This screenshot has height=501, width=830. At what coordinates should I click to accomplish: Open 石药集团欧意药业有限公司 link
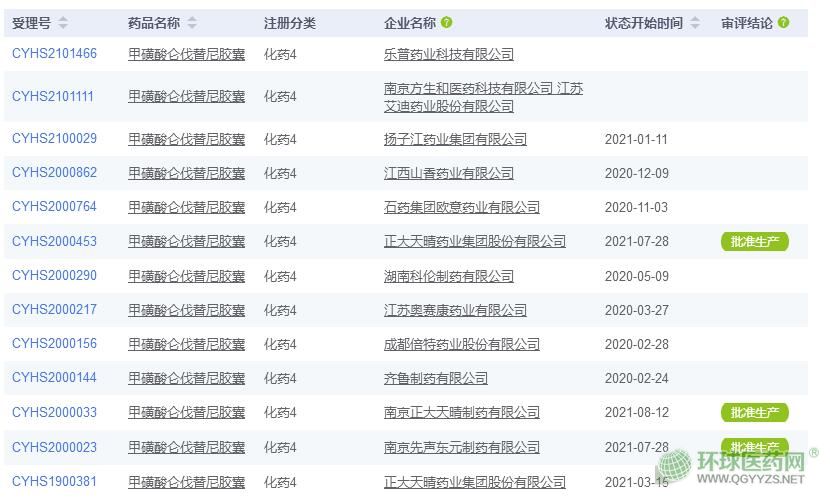(x=461, y=207)
